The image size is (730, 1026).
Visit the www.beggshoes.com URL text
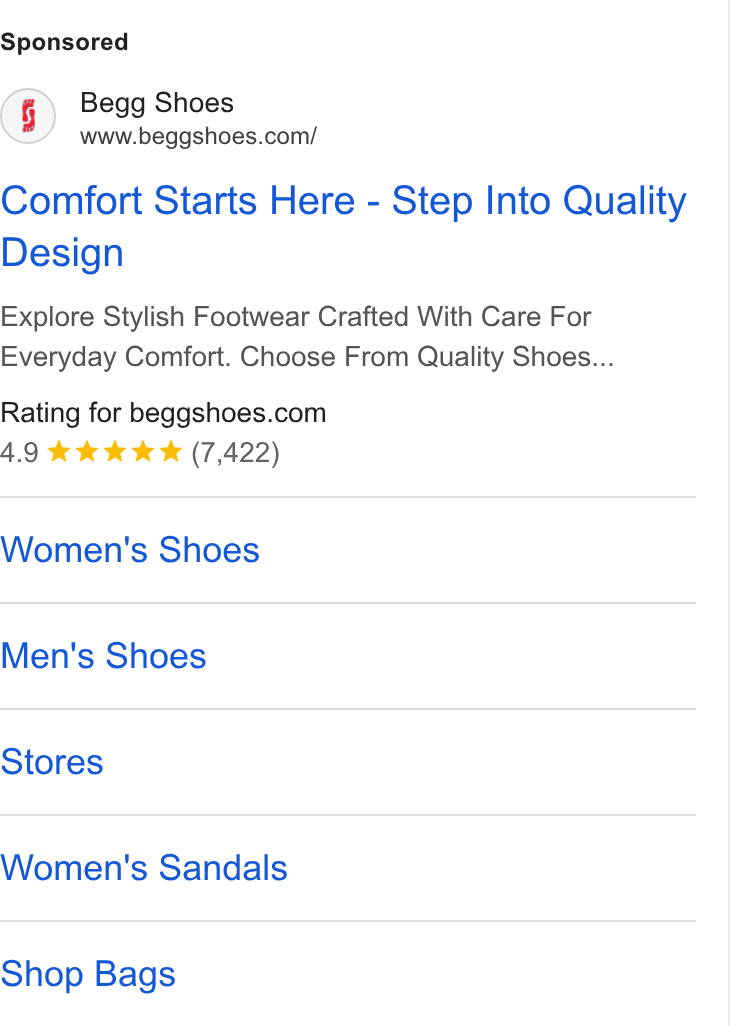tap(198, 136)
